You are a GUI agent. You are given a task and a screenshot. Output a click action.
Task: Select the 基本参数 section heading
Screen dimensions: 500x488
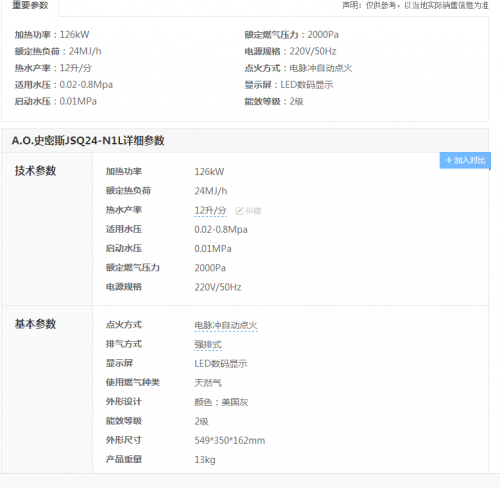pos(35,324)
